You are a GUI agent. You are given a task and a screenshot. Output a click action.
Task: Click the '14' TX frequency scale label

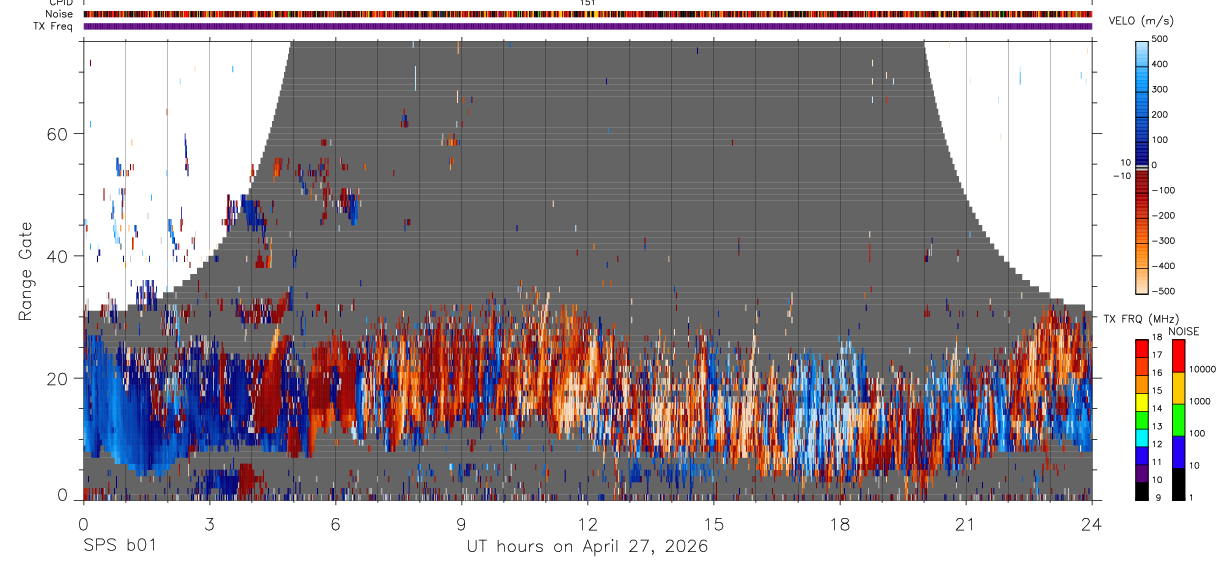click(1158, 408)
